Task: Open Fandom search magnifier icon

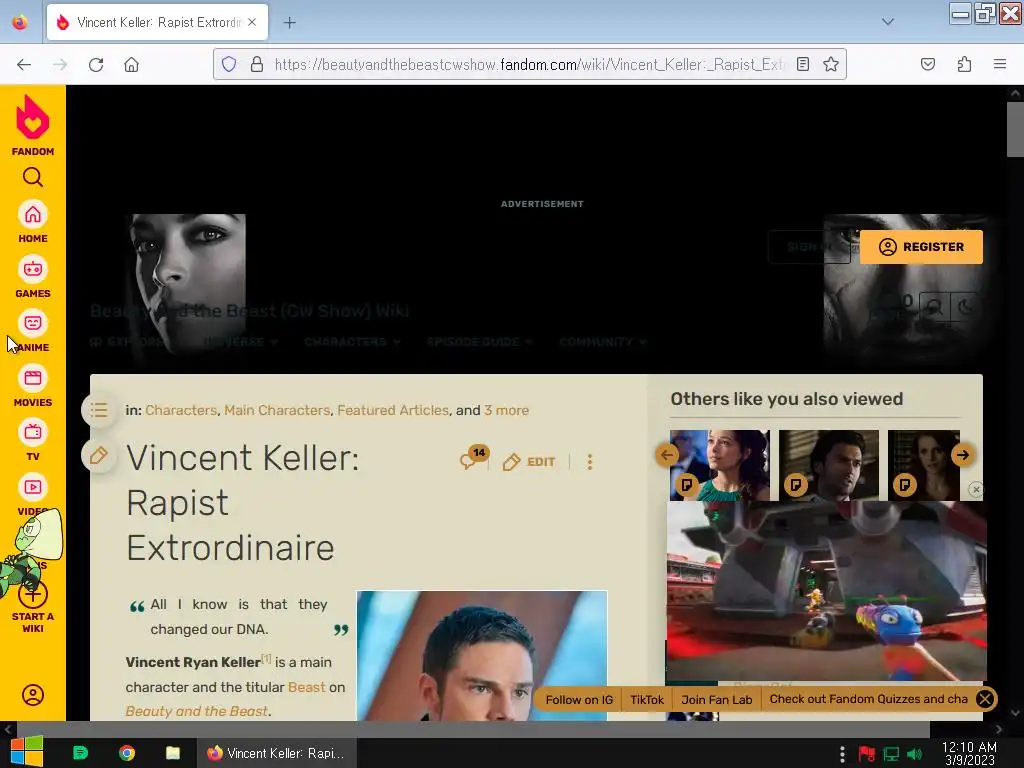Action: [x=33, y=177]
